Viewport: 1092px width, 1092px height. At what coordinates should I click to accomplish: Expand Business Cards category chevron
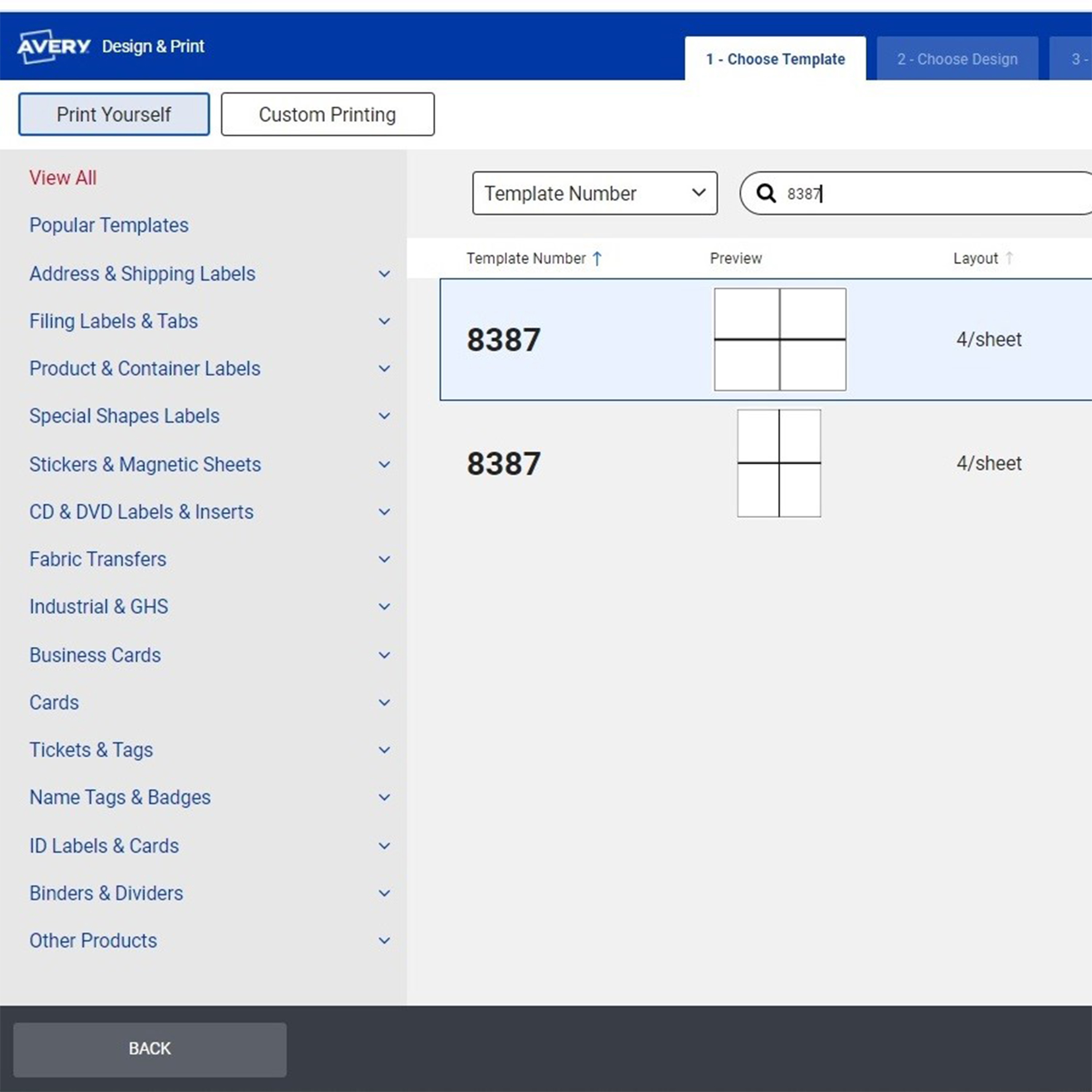click(384, 655)
